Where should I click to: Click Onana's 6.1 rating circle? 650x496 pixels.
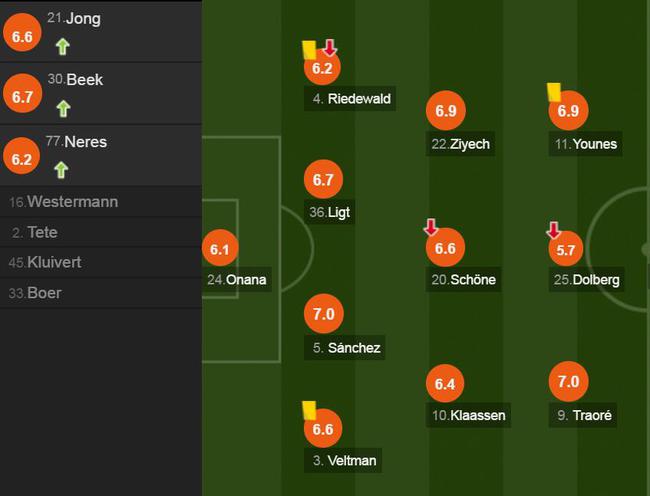coord(220,249)
